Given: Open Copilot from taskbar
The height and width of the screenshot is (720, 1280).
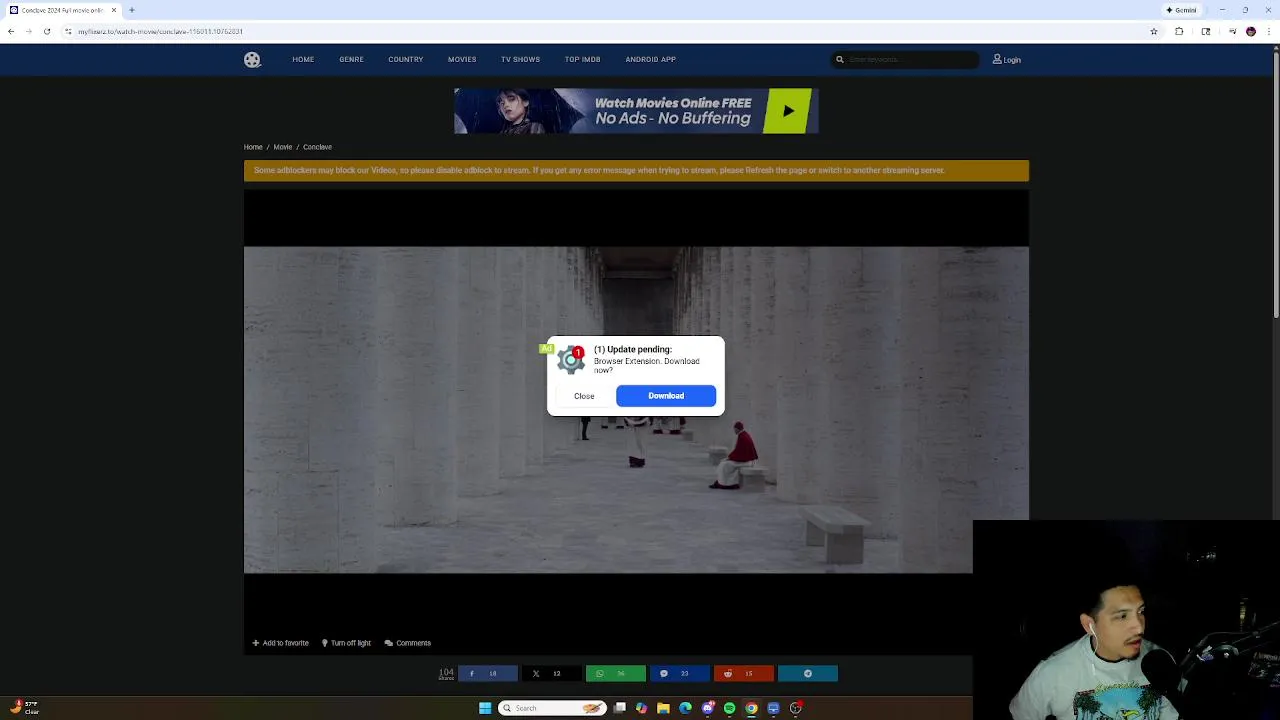Looking at the screenshot, I should (641, 708).
